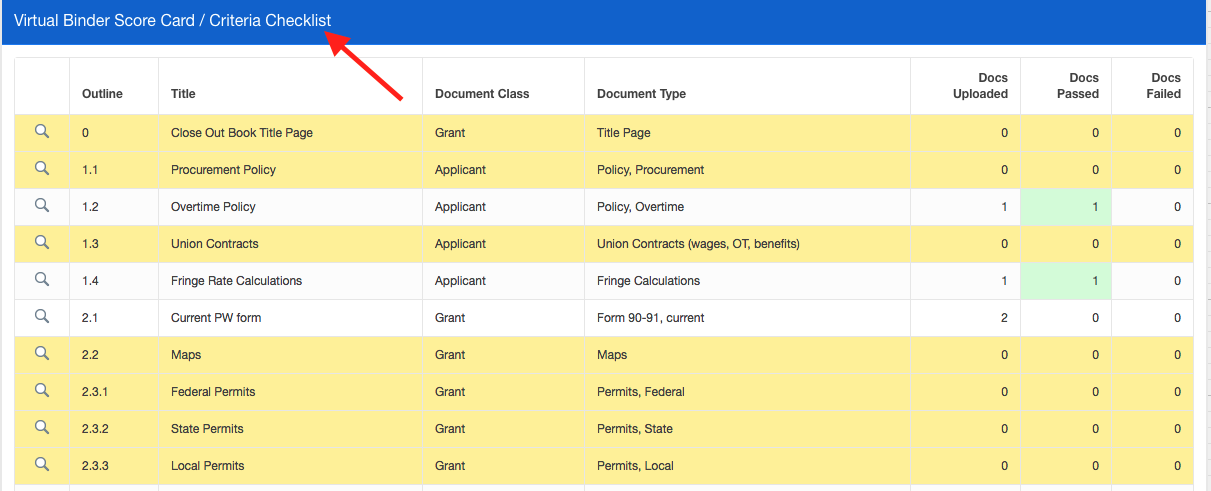Open magnifier icon for Federal Permits row

pos(42,390)
